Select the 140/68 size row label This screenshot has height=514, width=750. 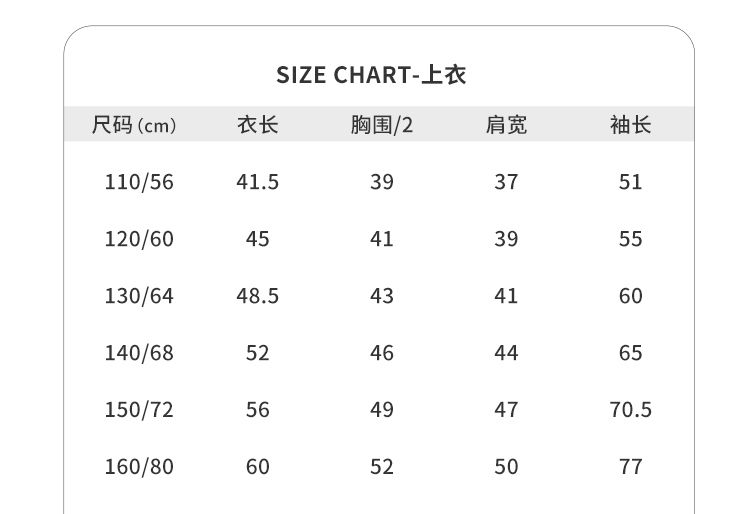139,353
